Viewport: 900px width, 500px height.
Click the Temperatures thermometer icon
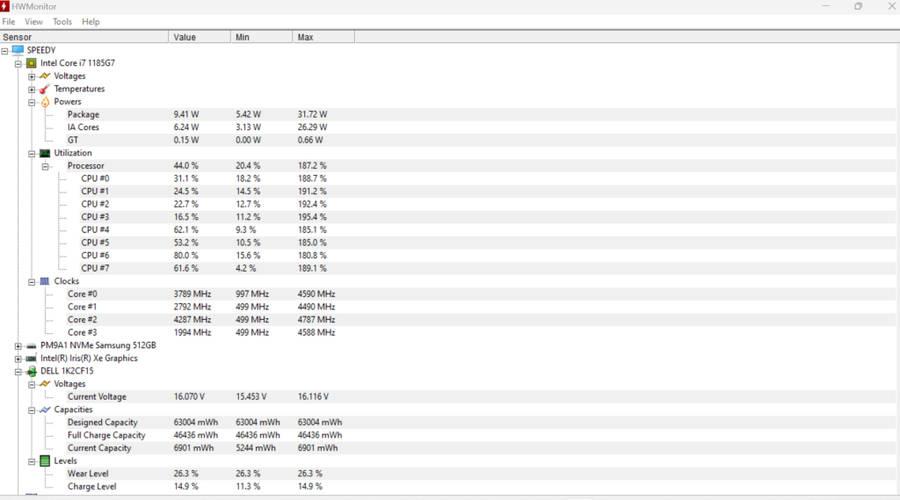pos(44,89)
